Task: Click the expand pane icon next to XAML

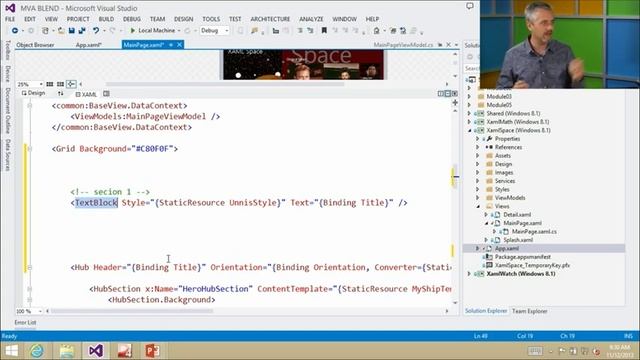Action: coord(107,94)
